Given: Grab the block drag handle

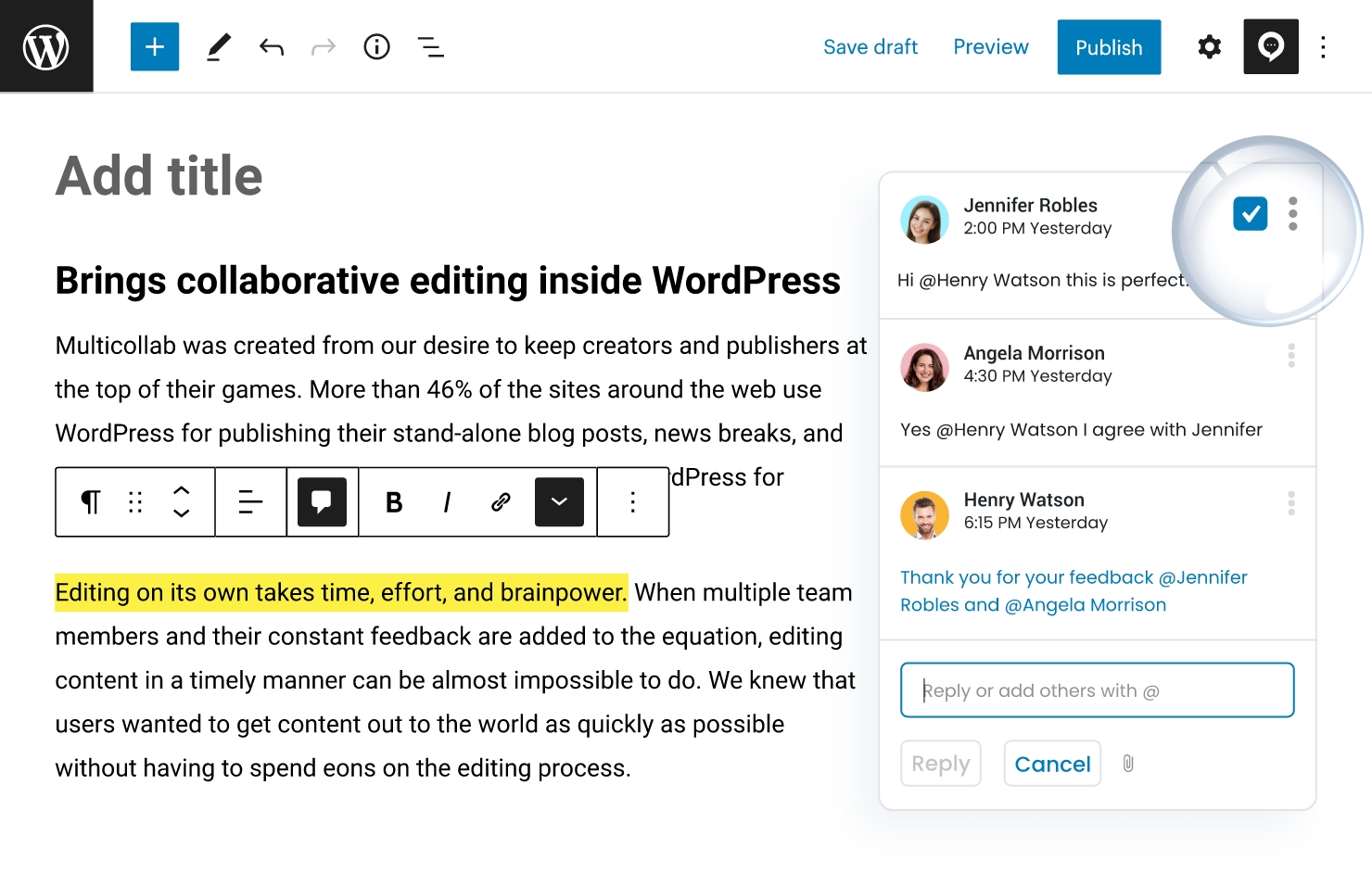Looking at the screenshot, I should click(x=135, y=501).
